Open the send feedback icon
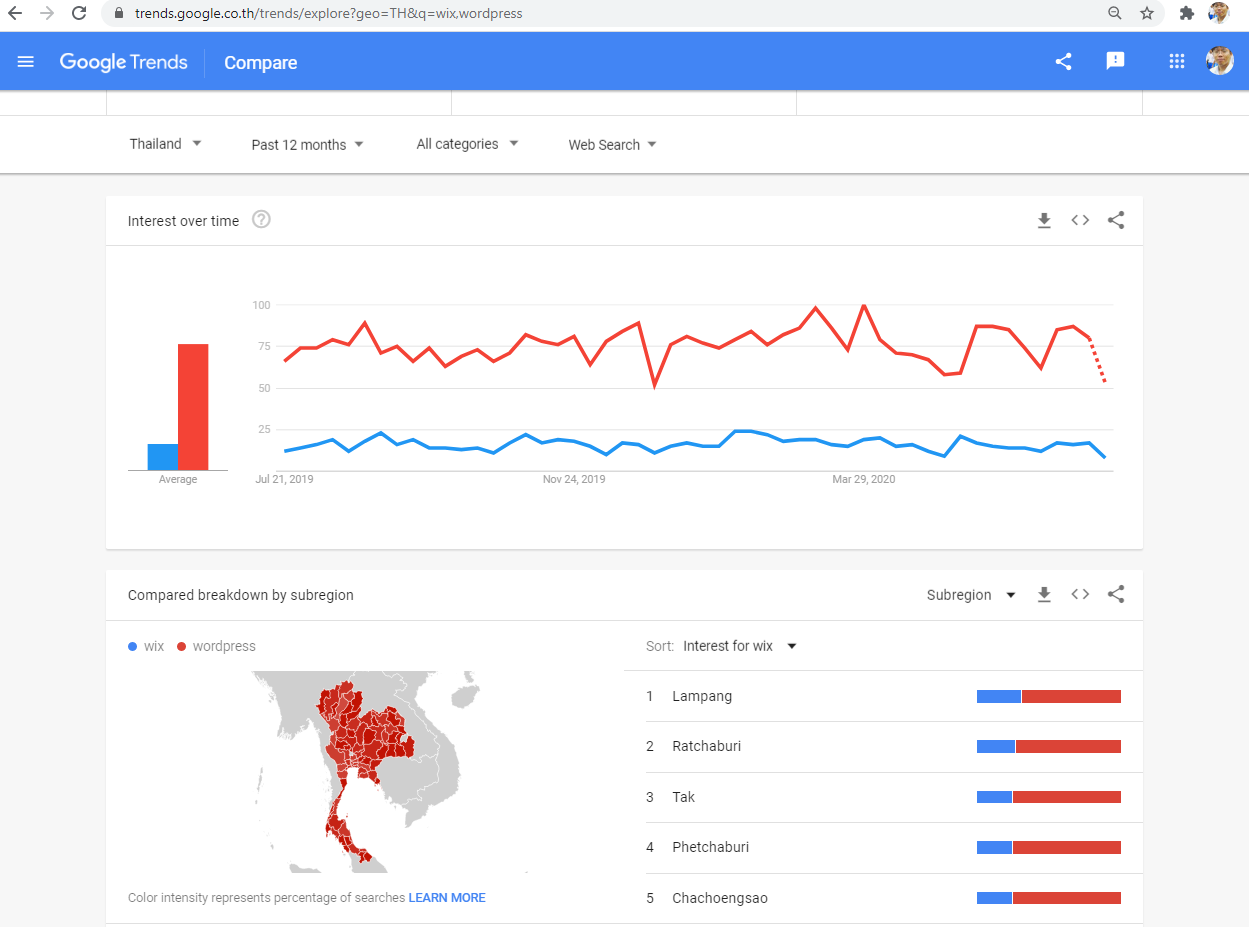The height and width of the screenshot is (927, 1249). click(1115, 61)
